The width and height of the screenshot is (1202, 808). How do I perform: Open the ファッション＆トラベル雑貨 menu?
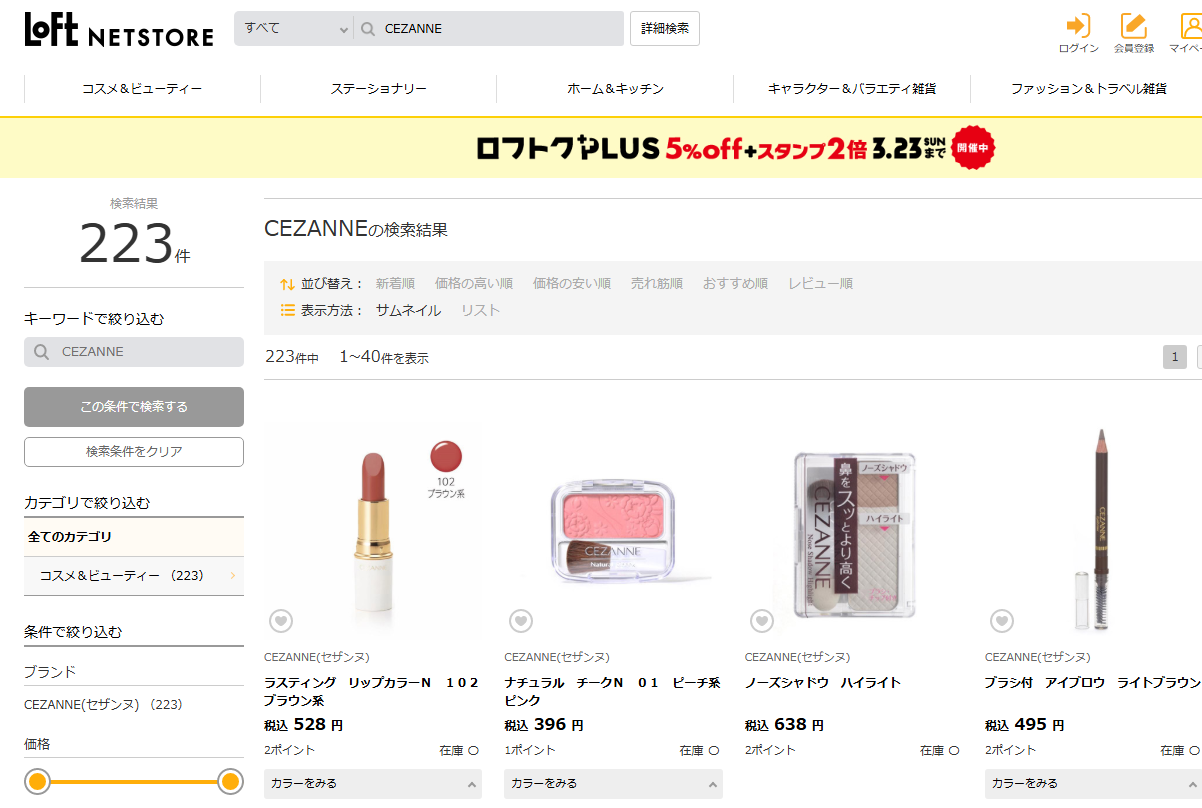tap(1088, 89)
